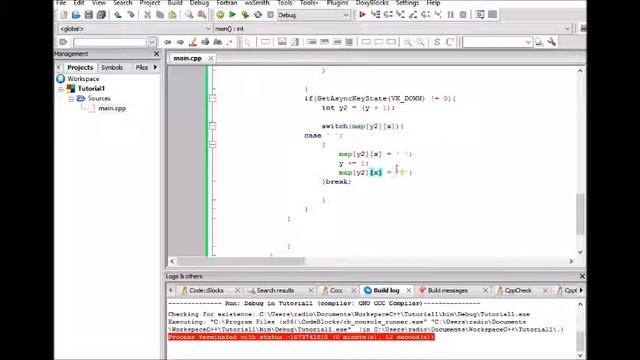Toggle the C comment toolbar button

point(450,42)
